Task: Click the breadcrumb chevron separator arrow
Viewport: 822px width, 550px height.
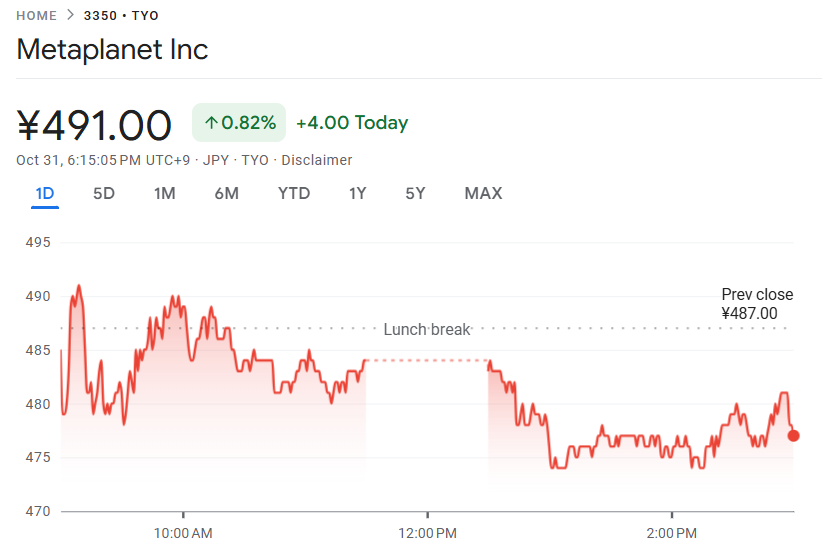Action: coord(70,16)
